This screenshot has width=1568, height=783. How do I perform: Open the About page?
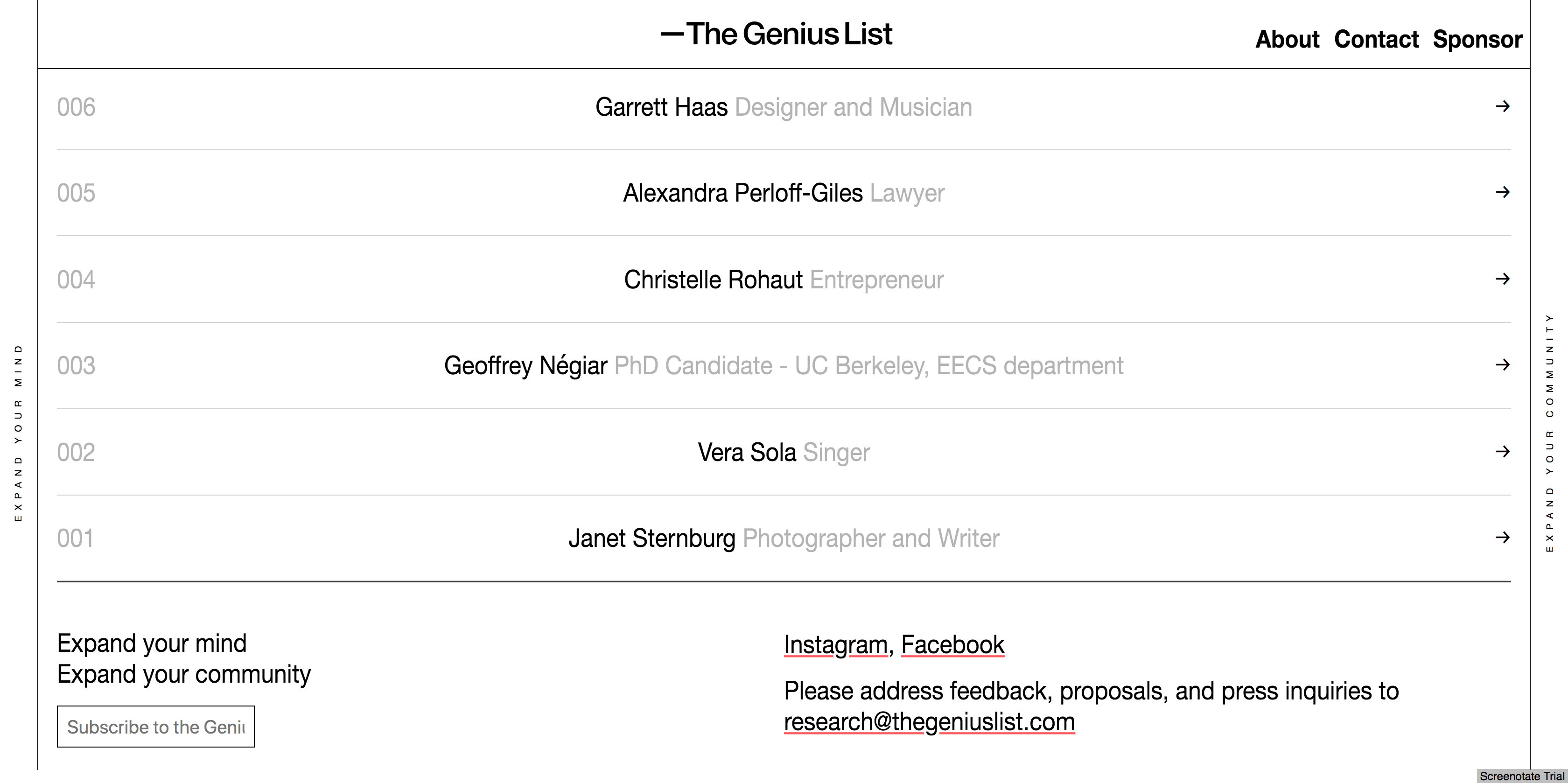(x=1287, y=40)
